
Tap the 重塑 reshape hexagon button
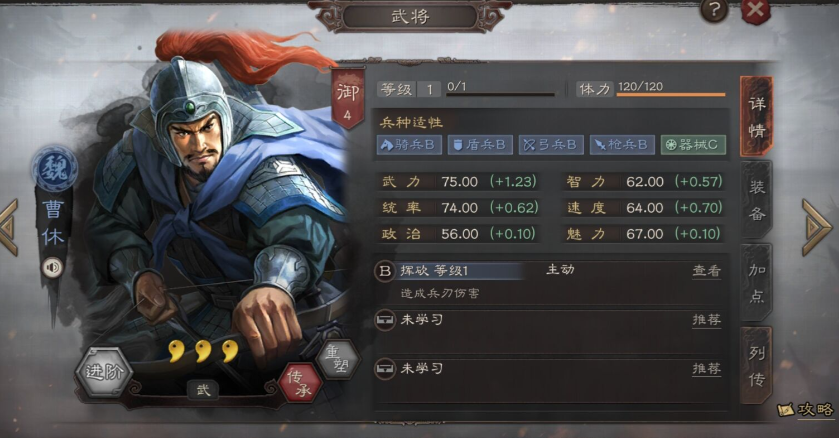point(337,359)
